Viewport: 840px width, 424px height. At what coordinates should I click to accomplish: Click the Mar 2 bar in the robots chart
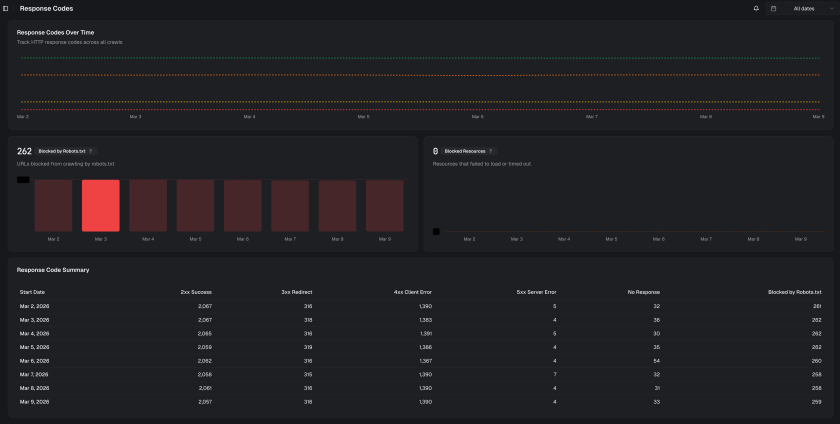(x=53, y=206)
